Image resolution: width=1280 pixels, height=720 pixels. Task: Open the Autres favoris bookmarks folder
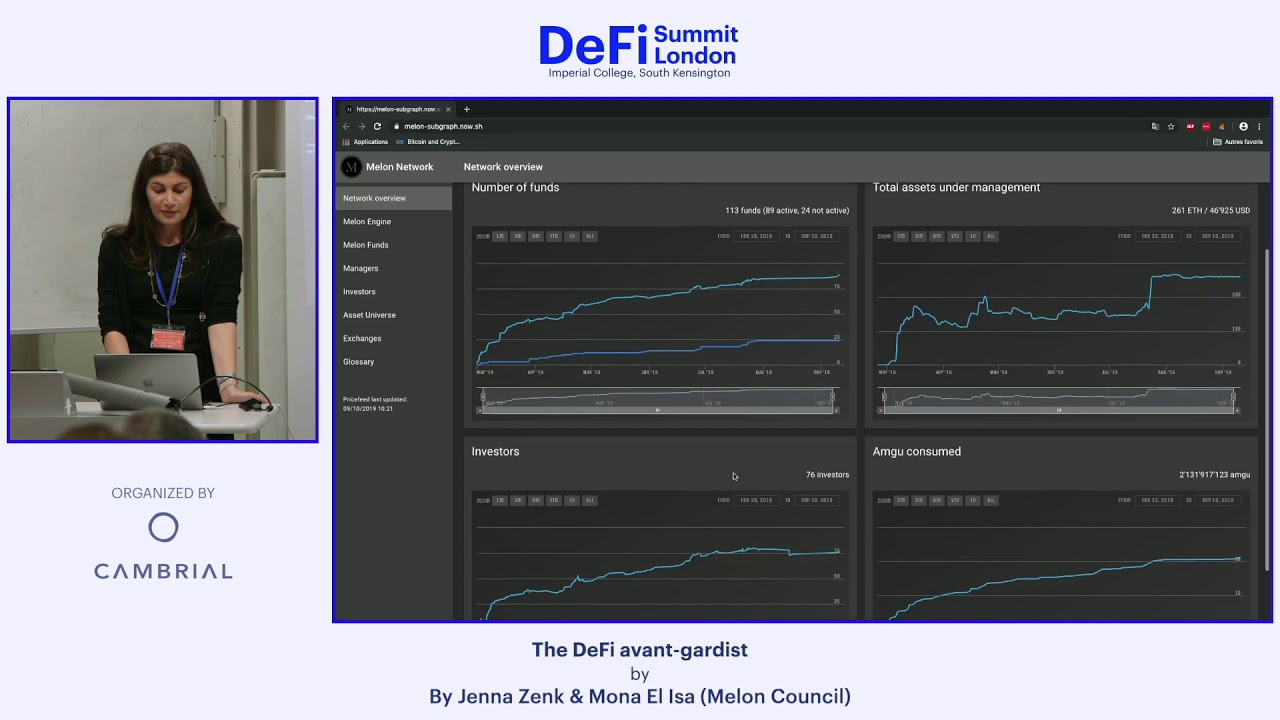click(1238, 142)
